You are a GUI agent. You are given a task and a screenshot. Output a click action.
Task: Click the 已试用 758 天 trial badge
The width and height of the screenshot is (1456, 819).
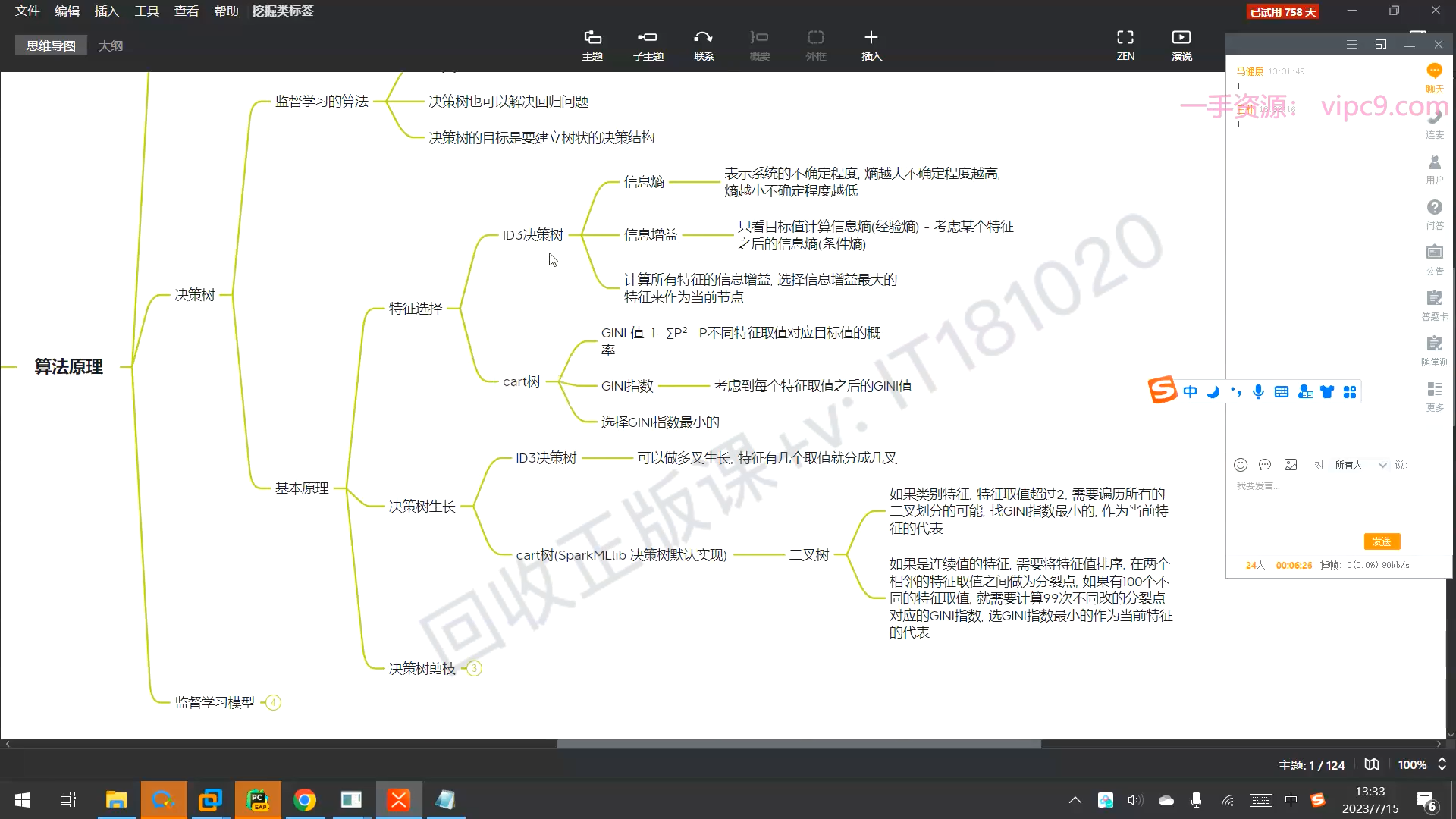(x=1282, y=11)
